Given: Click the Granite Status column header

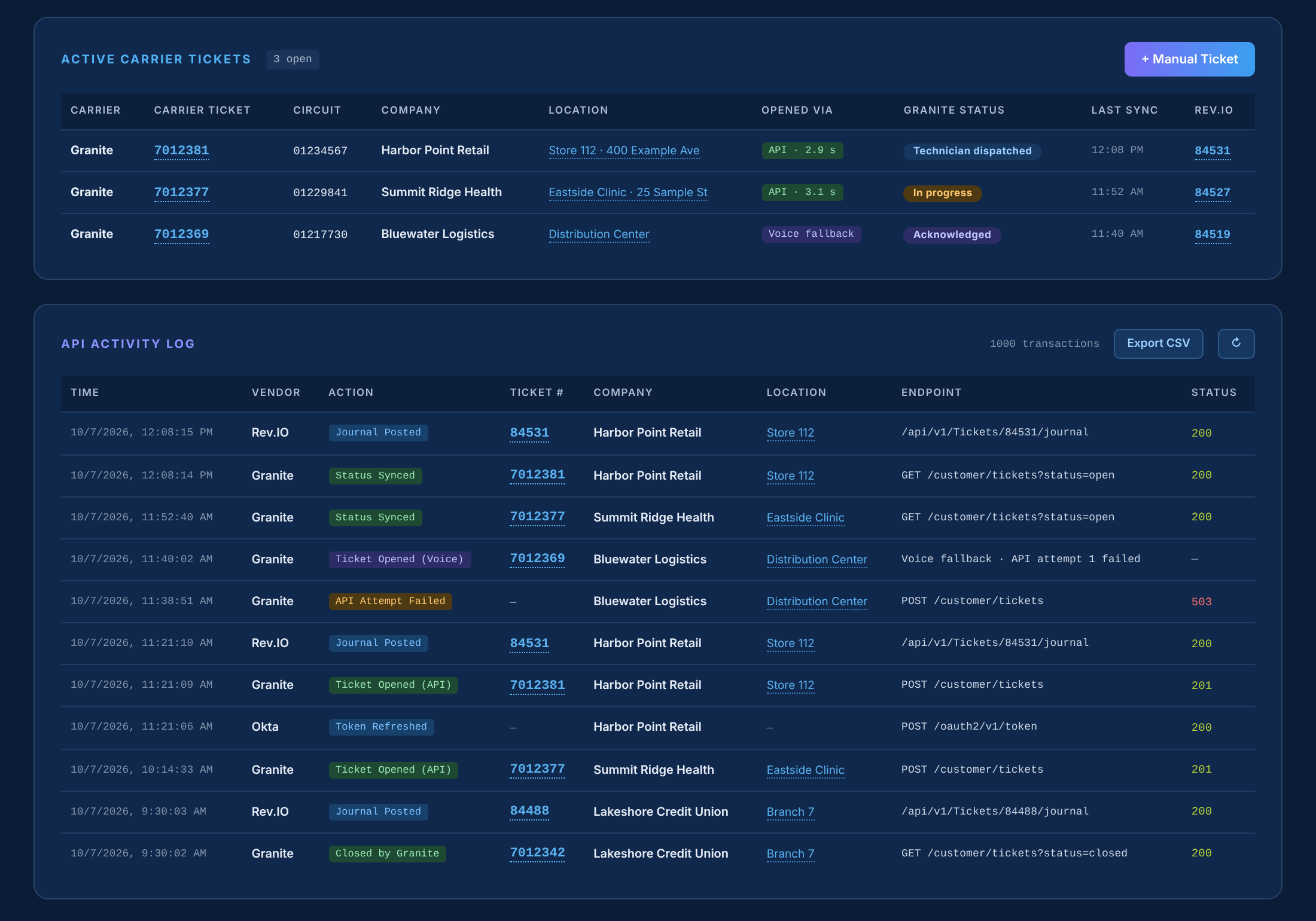Looking at the screenshot, I should (x=954, y=110).
